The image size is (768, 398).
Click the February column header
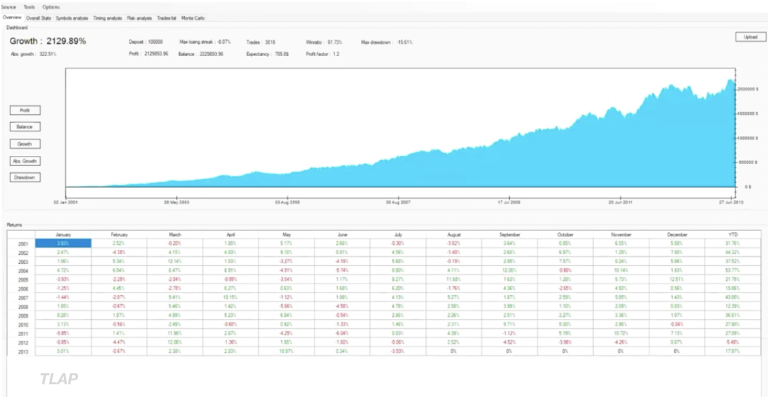pyautogui.click(x=119, y=235)
